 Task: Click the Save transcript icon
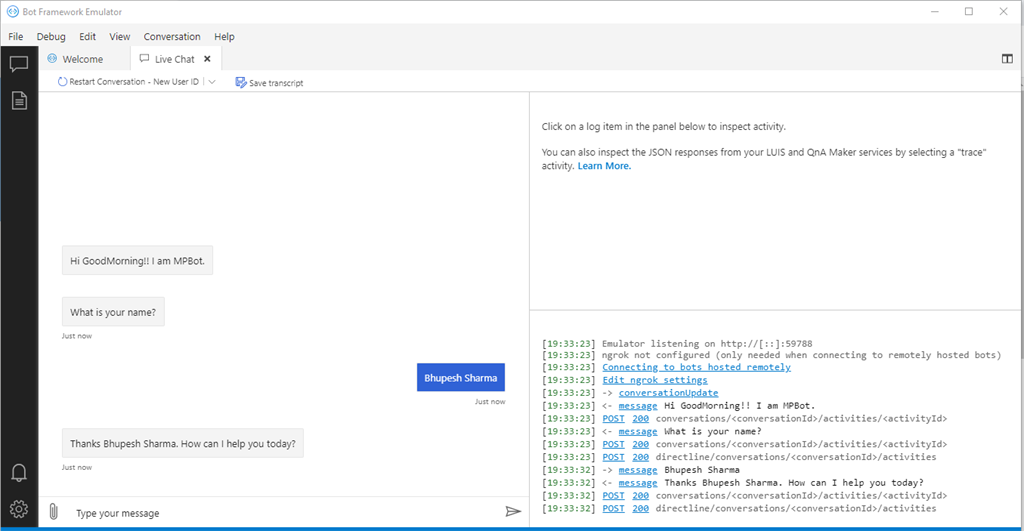click(x=241, y=82)
